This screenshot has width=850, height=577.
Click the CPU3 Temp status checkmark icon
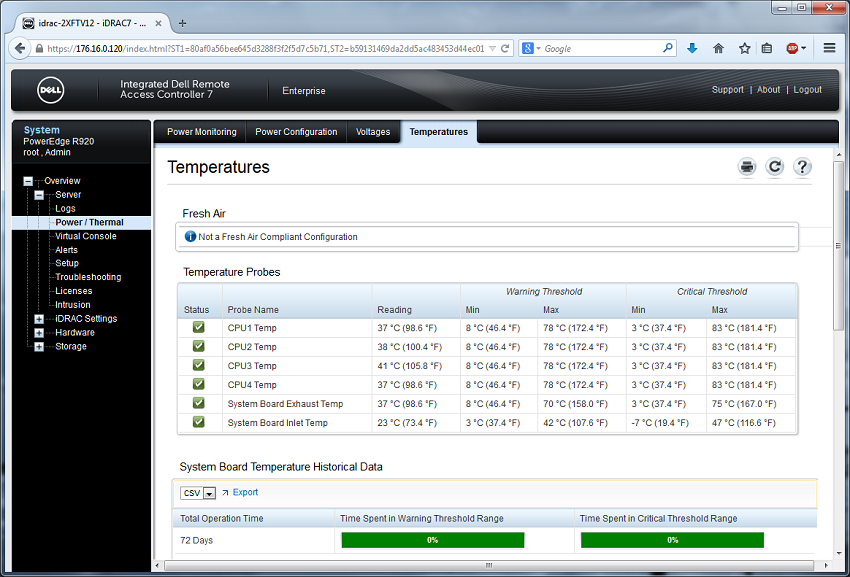(198, 365)
